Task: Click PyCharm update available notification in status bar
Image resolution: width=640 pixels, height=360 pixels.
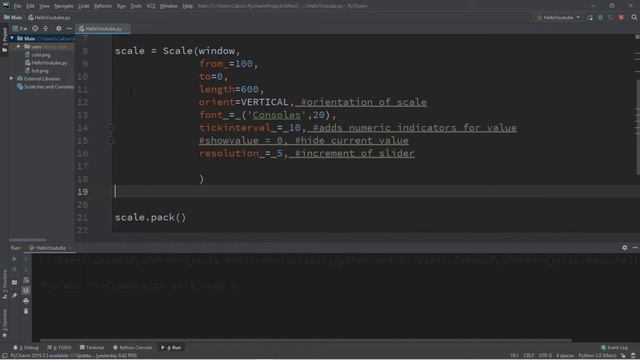Action: click(x=74, y=356)
